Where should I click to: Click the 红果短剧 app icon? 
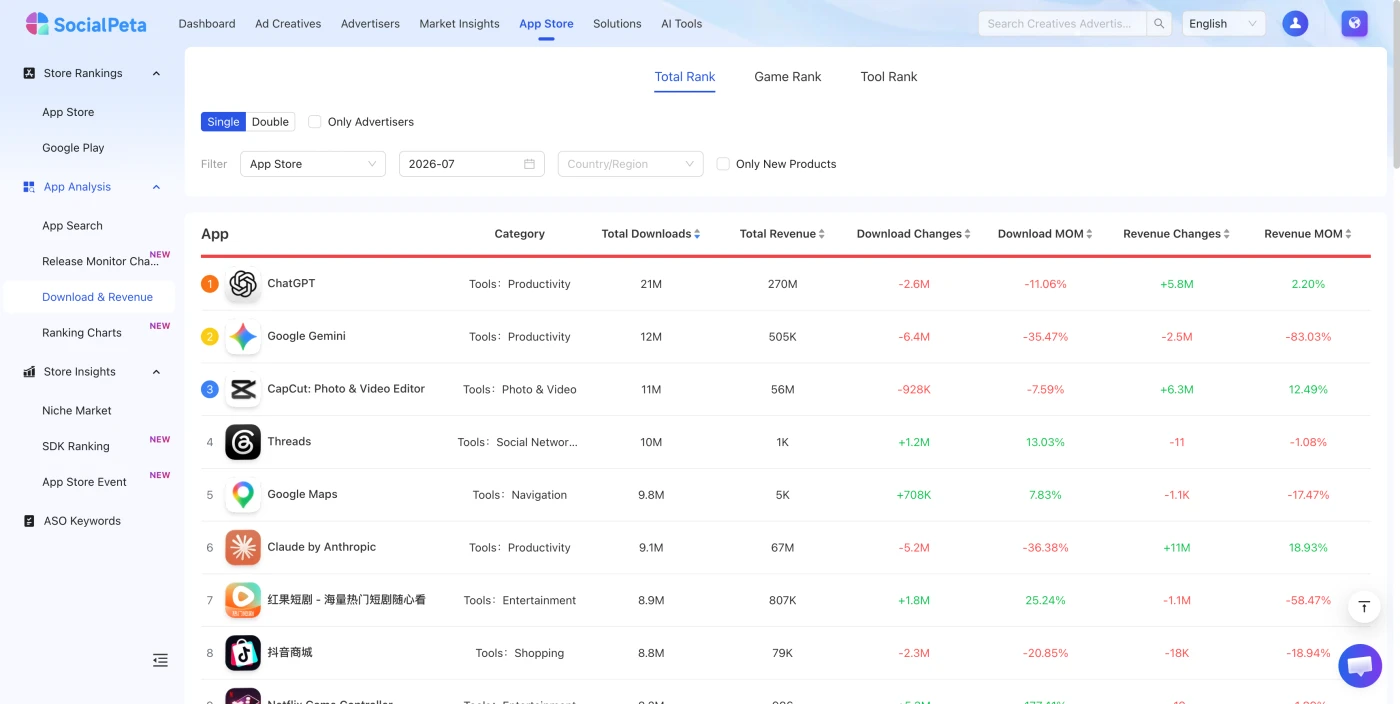point(243,600)
